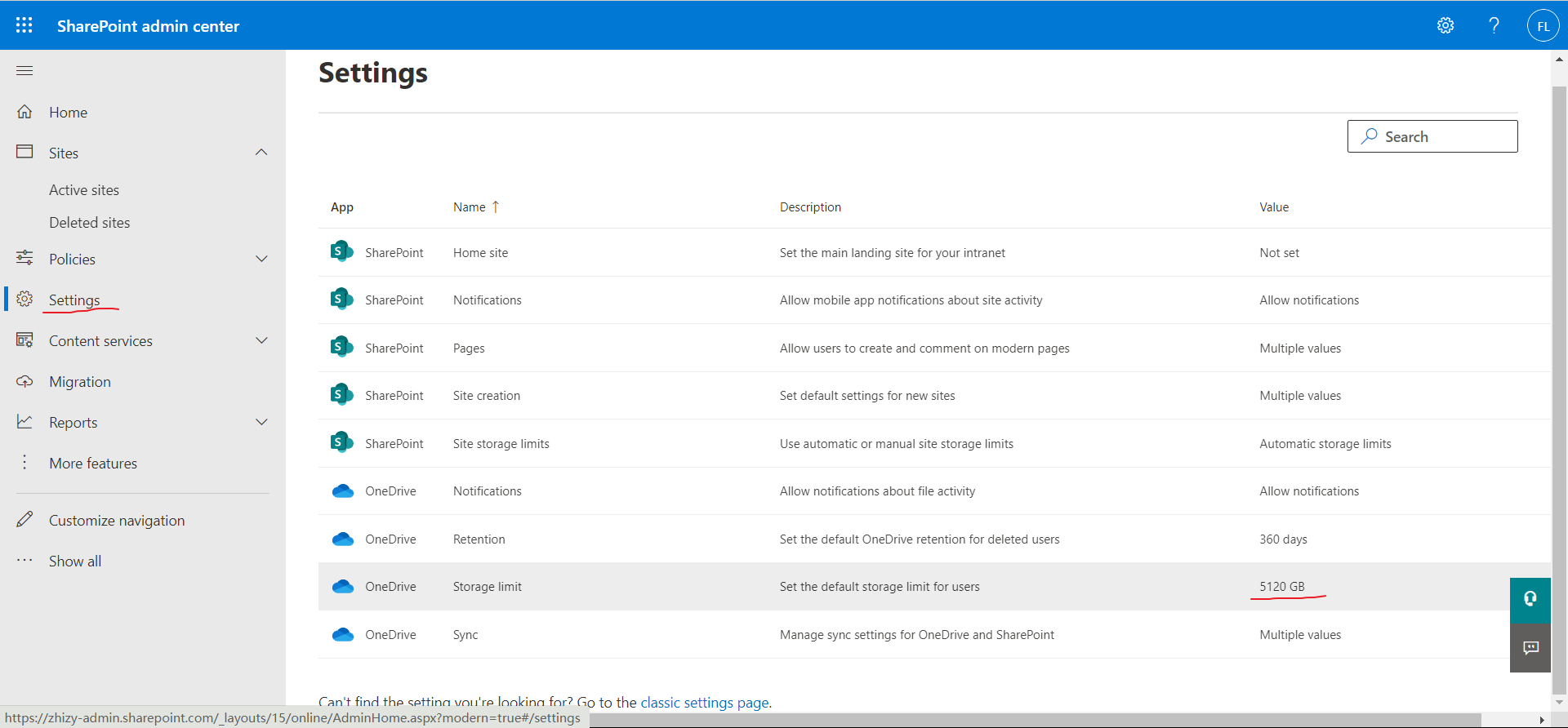1568x728 pixels.
Task: Open the support headset floating button
Action: (x=1530, y=599)
